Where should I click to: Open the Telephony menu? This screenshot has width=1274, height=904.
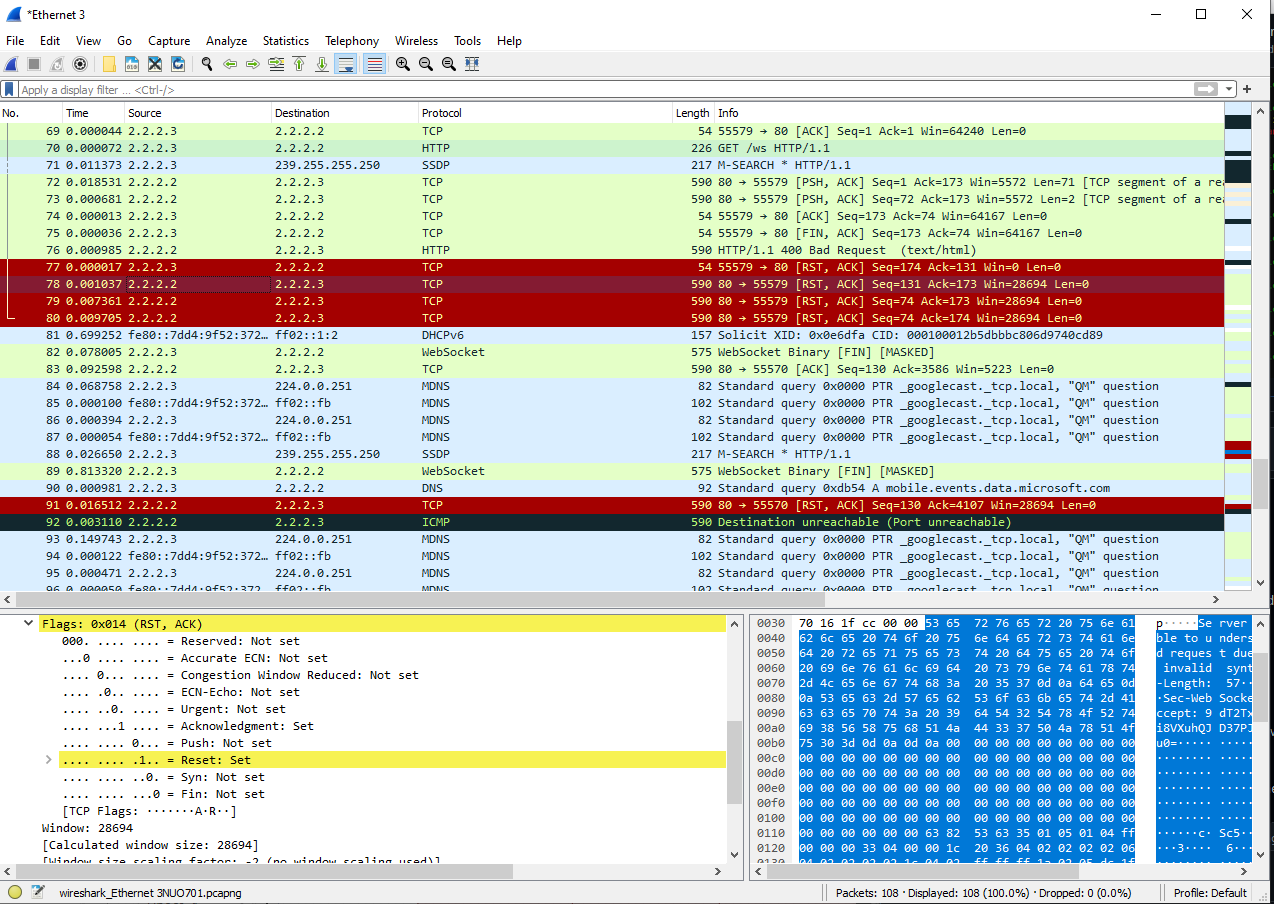tap(352, 41)
